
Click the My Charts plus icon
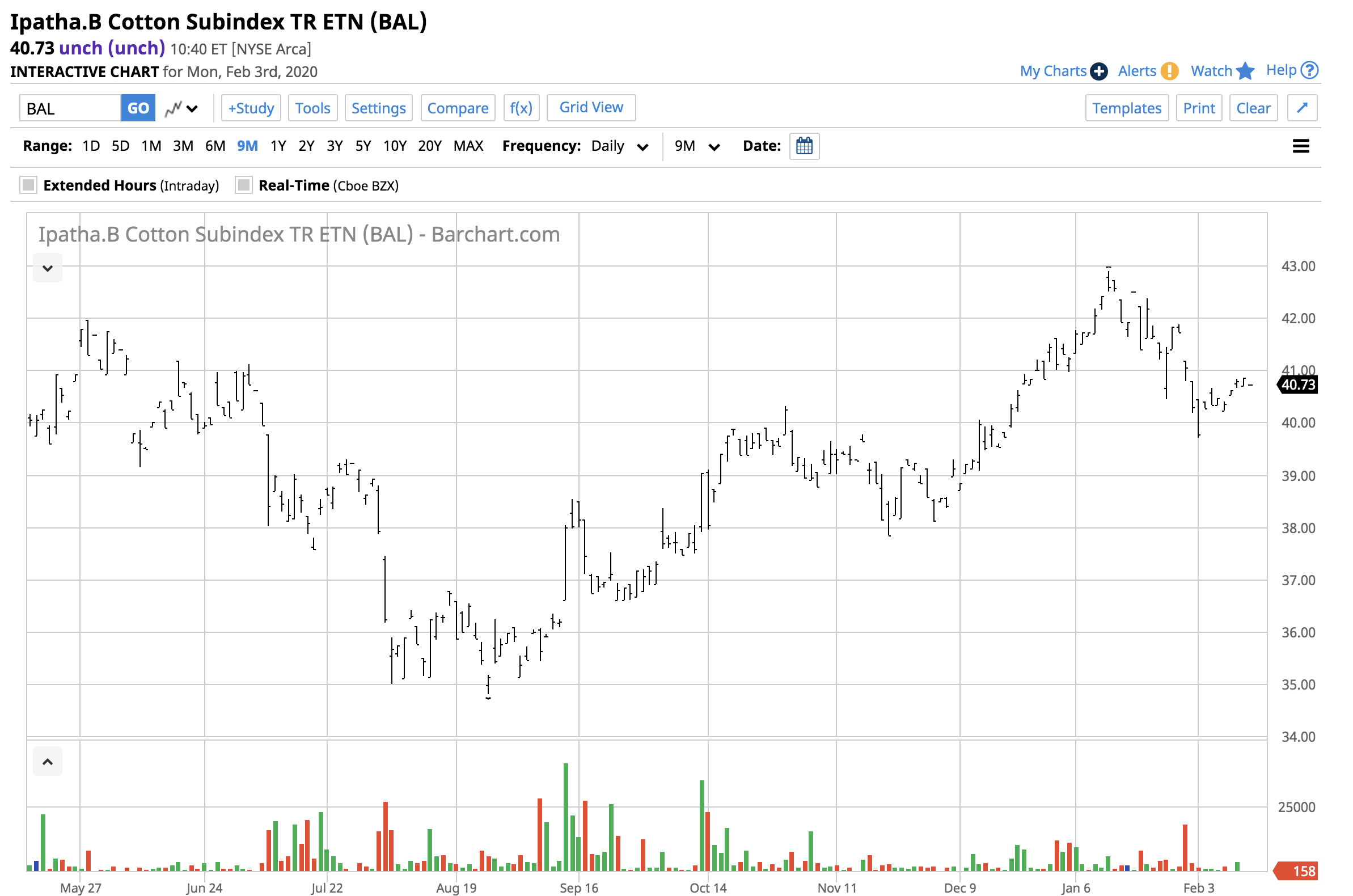[1098, 71]
